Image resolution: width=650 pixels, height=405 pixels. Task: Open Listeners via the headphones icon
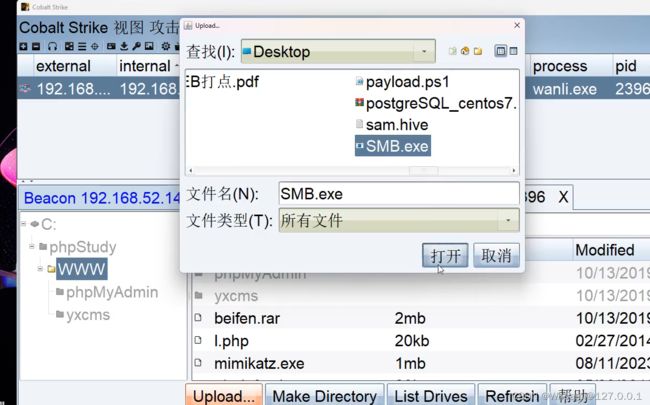click(x=52, y=46)
